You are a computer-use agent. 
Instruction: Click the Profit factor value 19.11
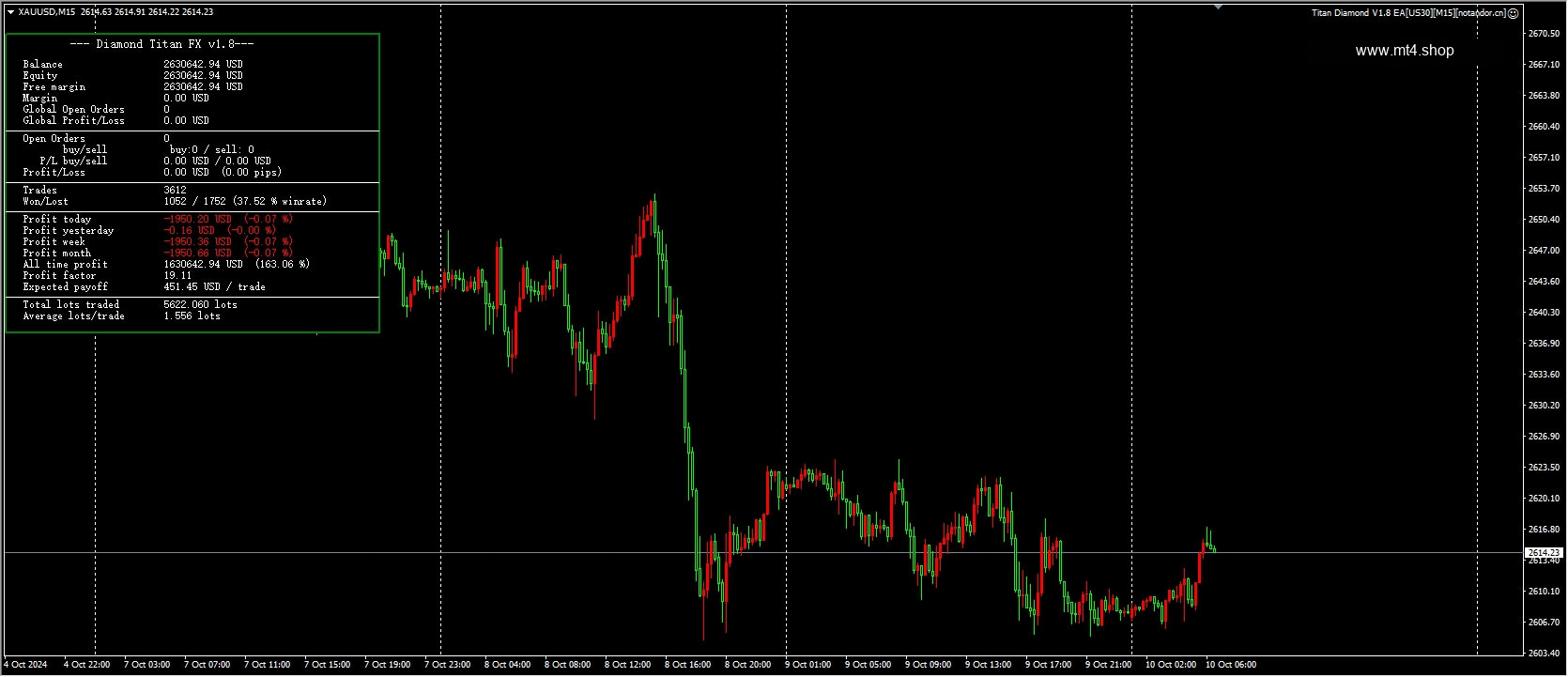click(177, 276)
